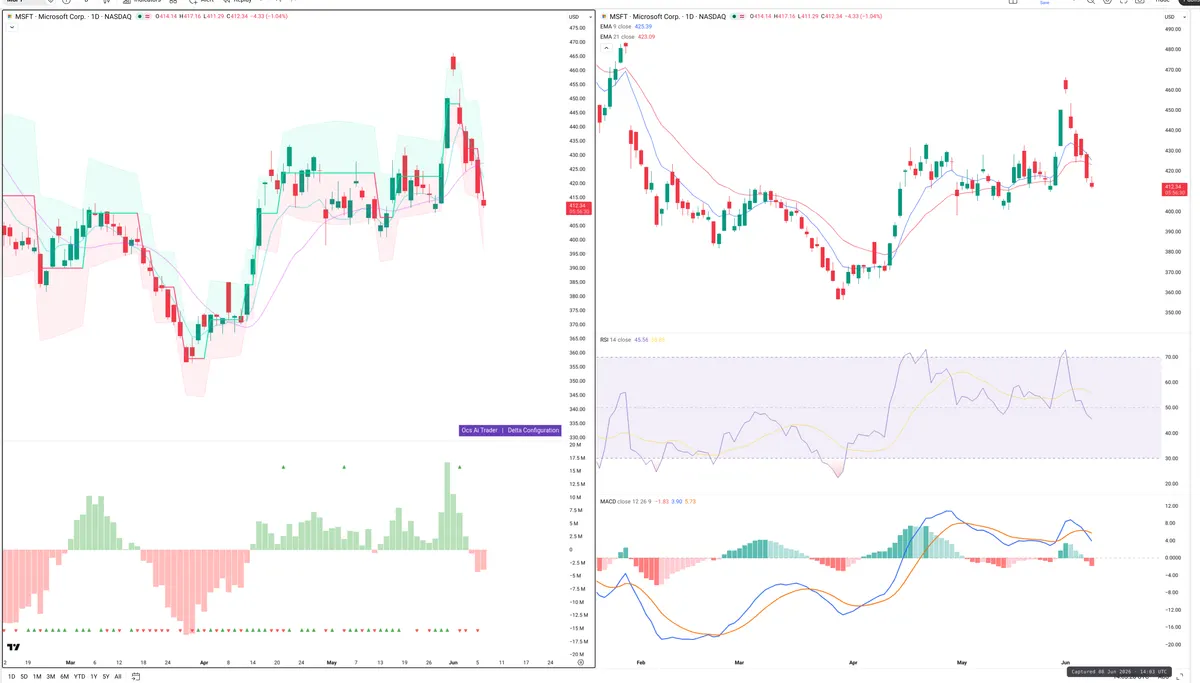Image resolution: width=1200 pixels, height=683 pixels.
Task: Select the 5D time range
Action: [x=24, y=677]
